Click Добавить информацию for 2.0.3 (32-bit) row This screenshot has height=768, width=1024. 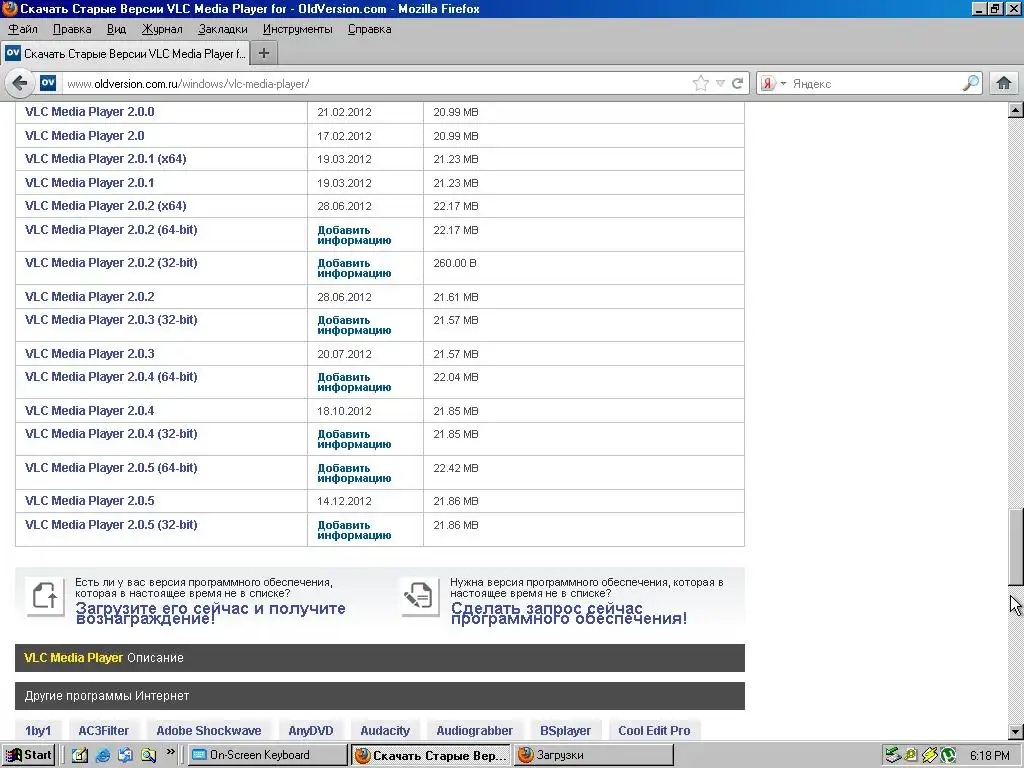354,325
